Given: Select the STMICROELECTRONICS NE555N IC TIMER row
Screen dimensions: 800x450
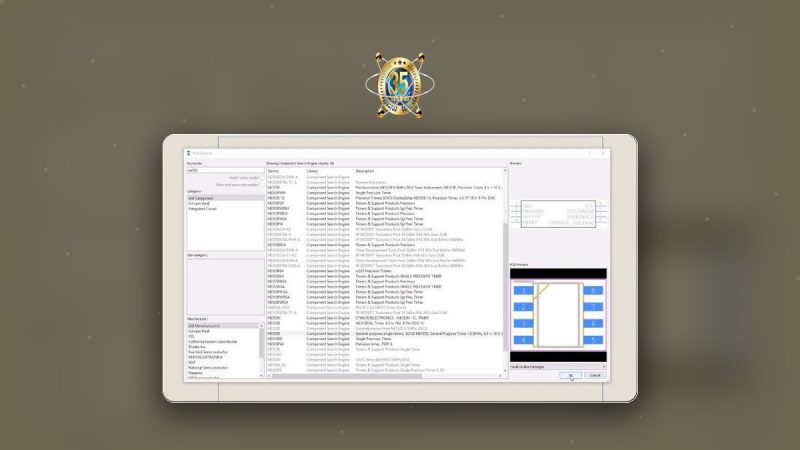Looking at the screenshot, I should click(x=385, y=318).
